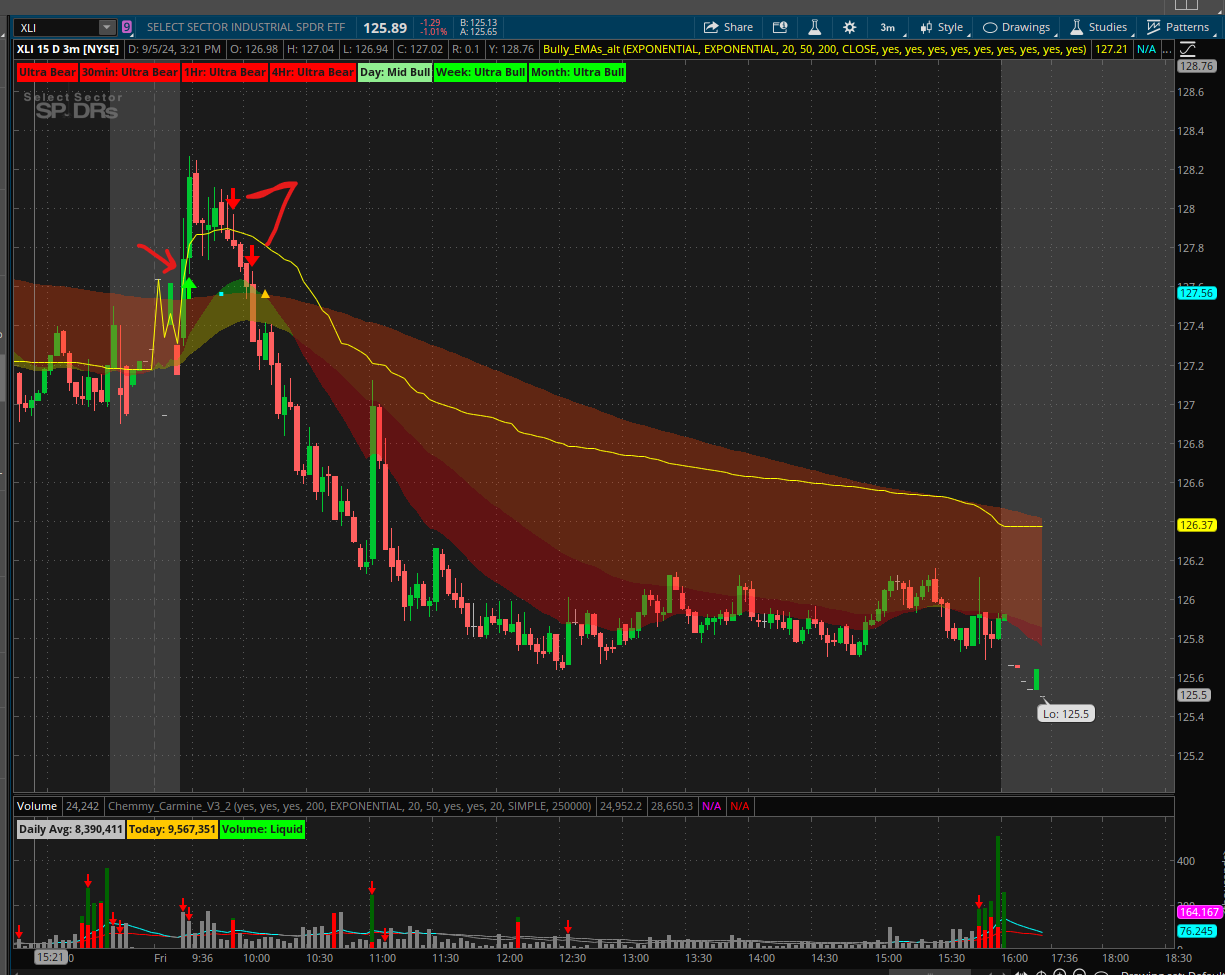
Task: Click the Bully_EMAs_alt study label
Action: (814, 49)
